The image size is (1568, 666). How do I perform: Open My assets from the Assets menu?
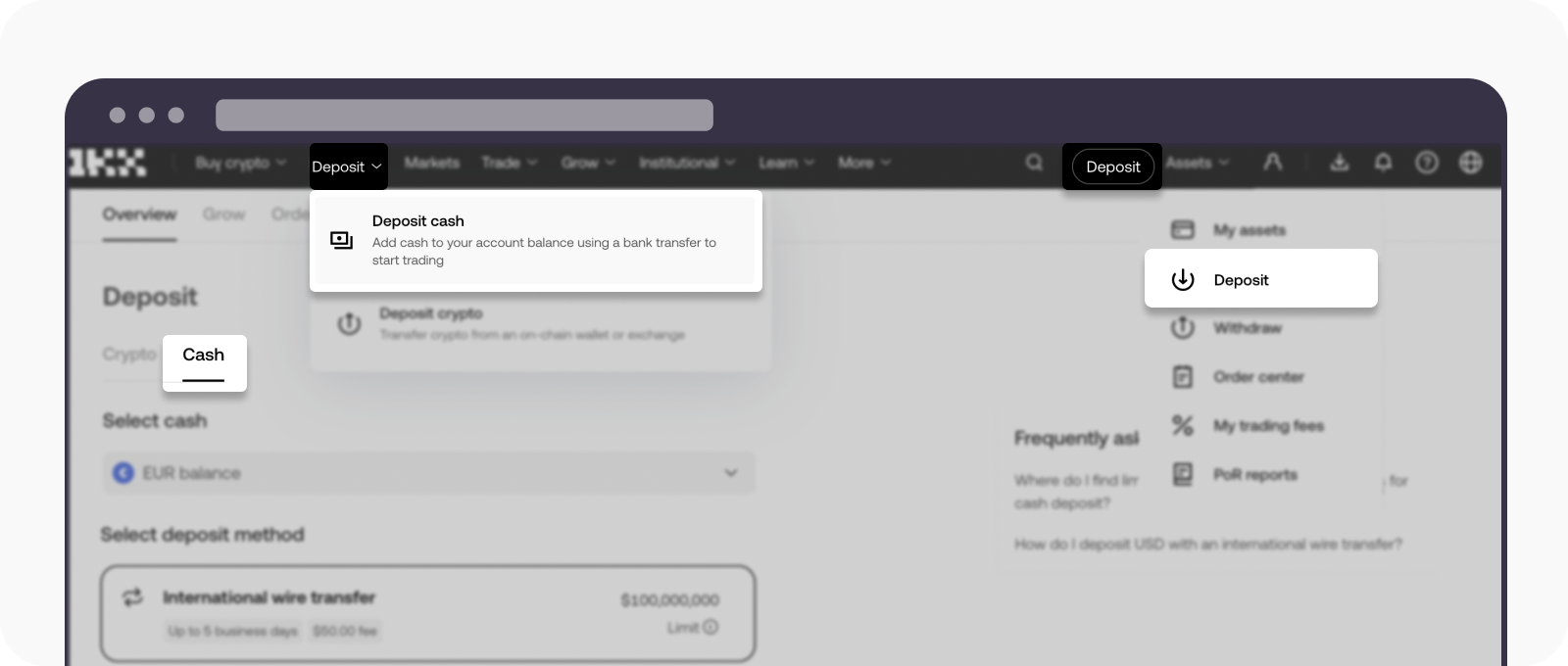[1249, 230]
